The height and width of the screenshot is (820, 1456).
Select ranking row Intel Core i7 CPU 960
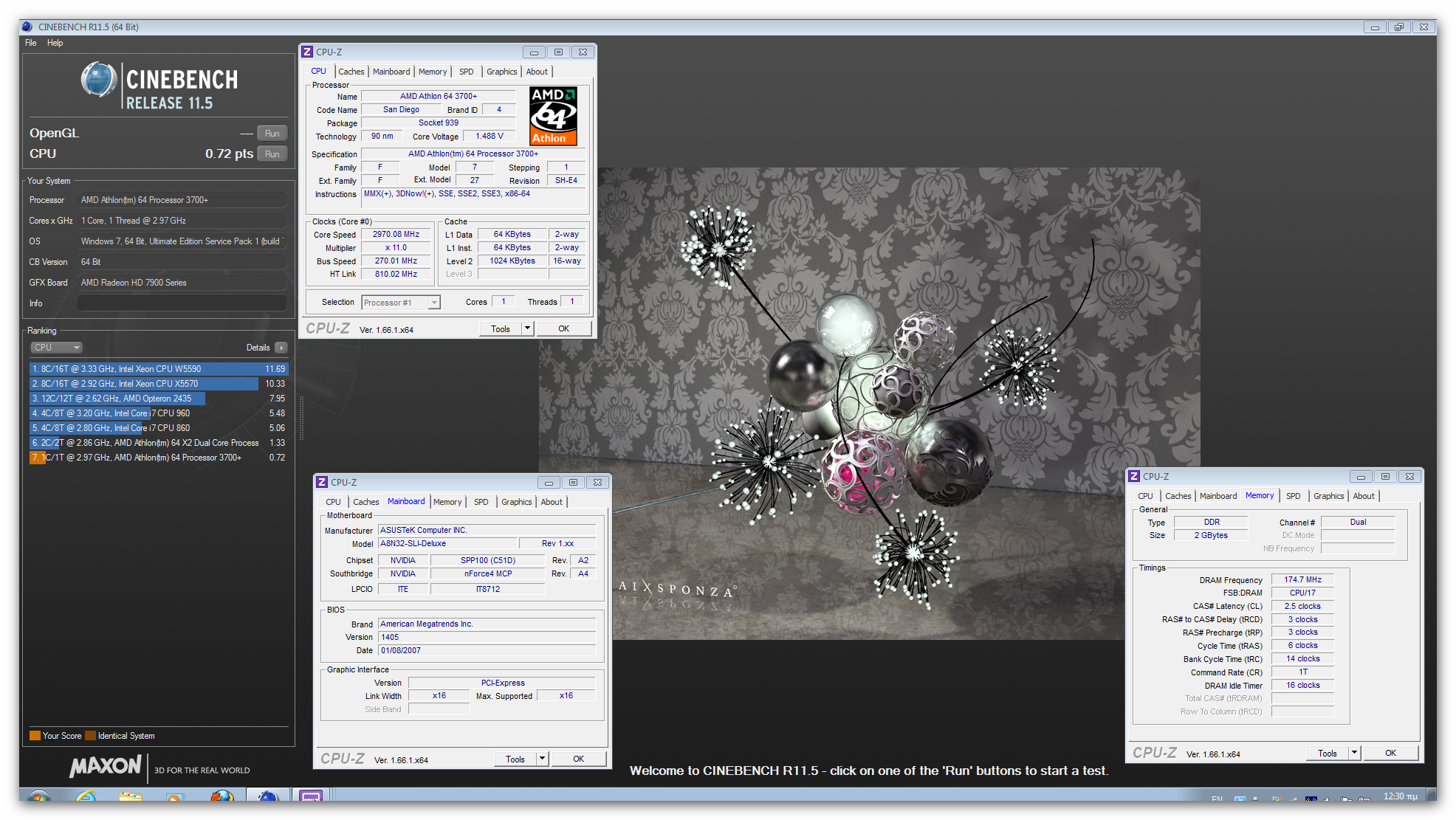(x=159, y=413)
